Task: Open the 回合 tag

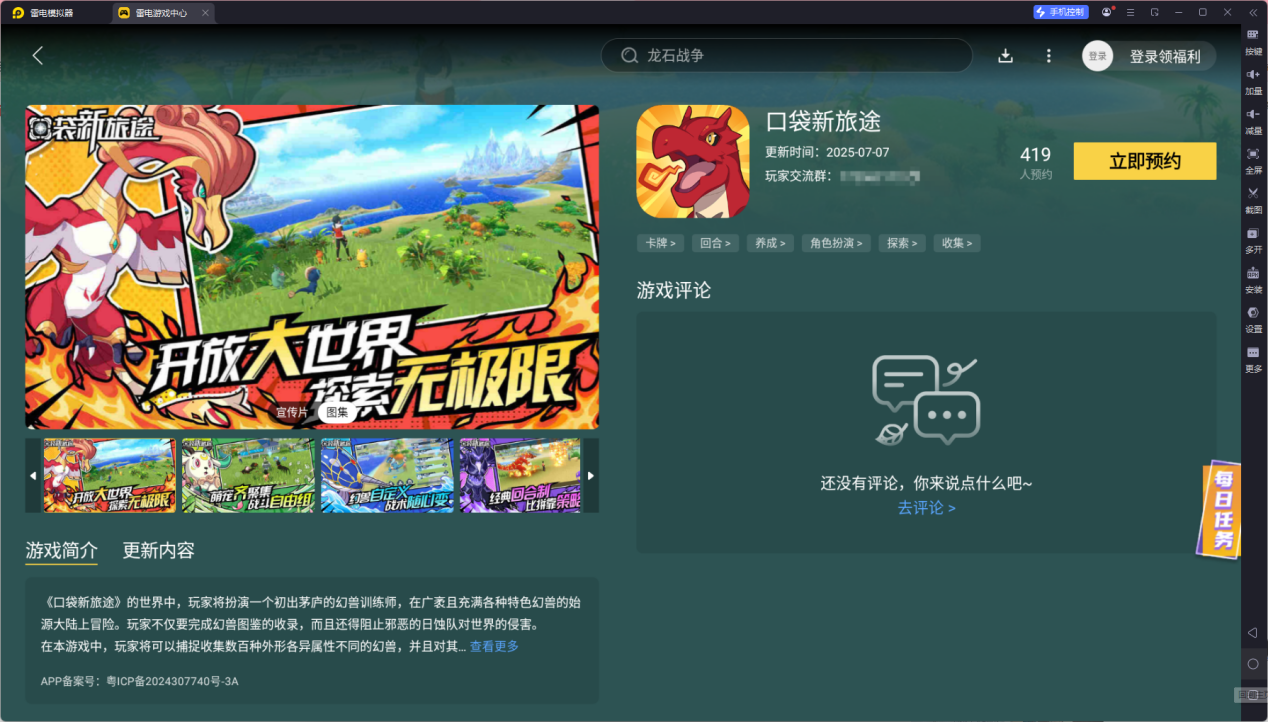Action: 715,243
